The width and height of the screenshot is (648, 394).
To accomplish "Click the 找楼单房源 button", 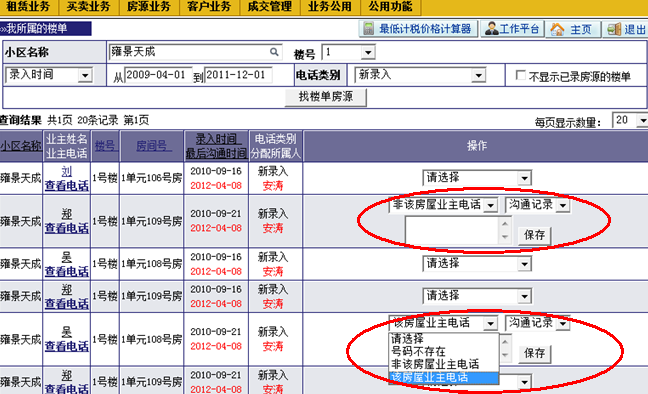I will coord(326,97).
